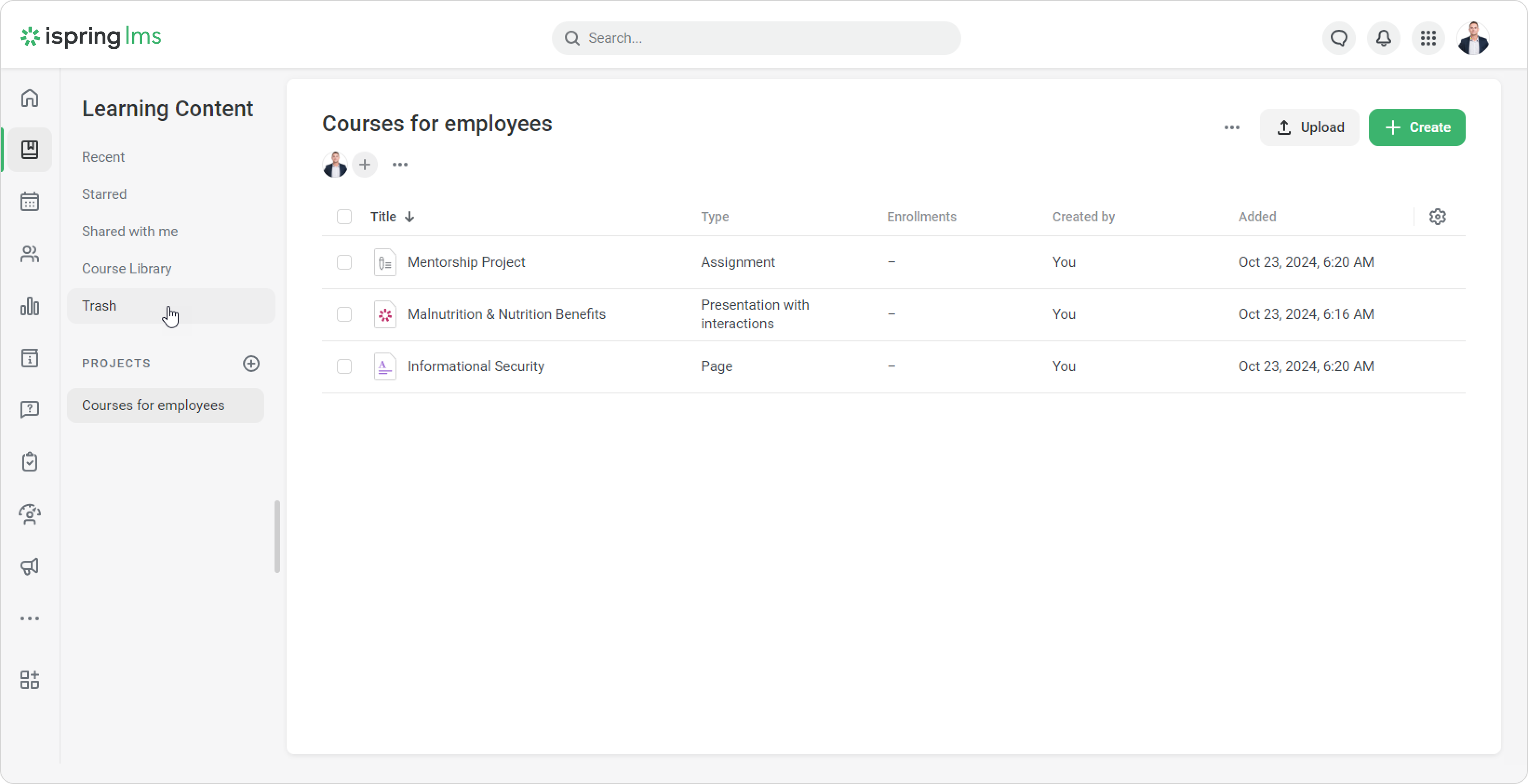This screenshot has height=784, width=1528.
Task: Sort by the Title column arrow
Action: (409, 217)
